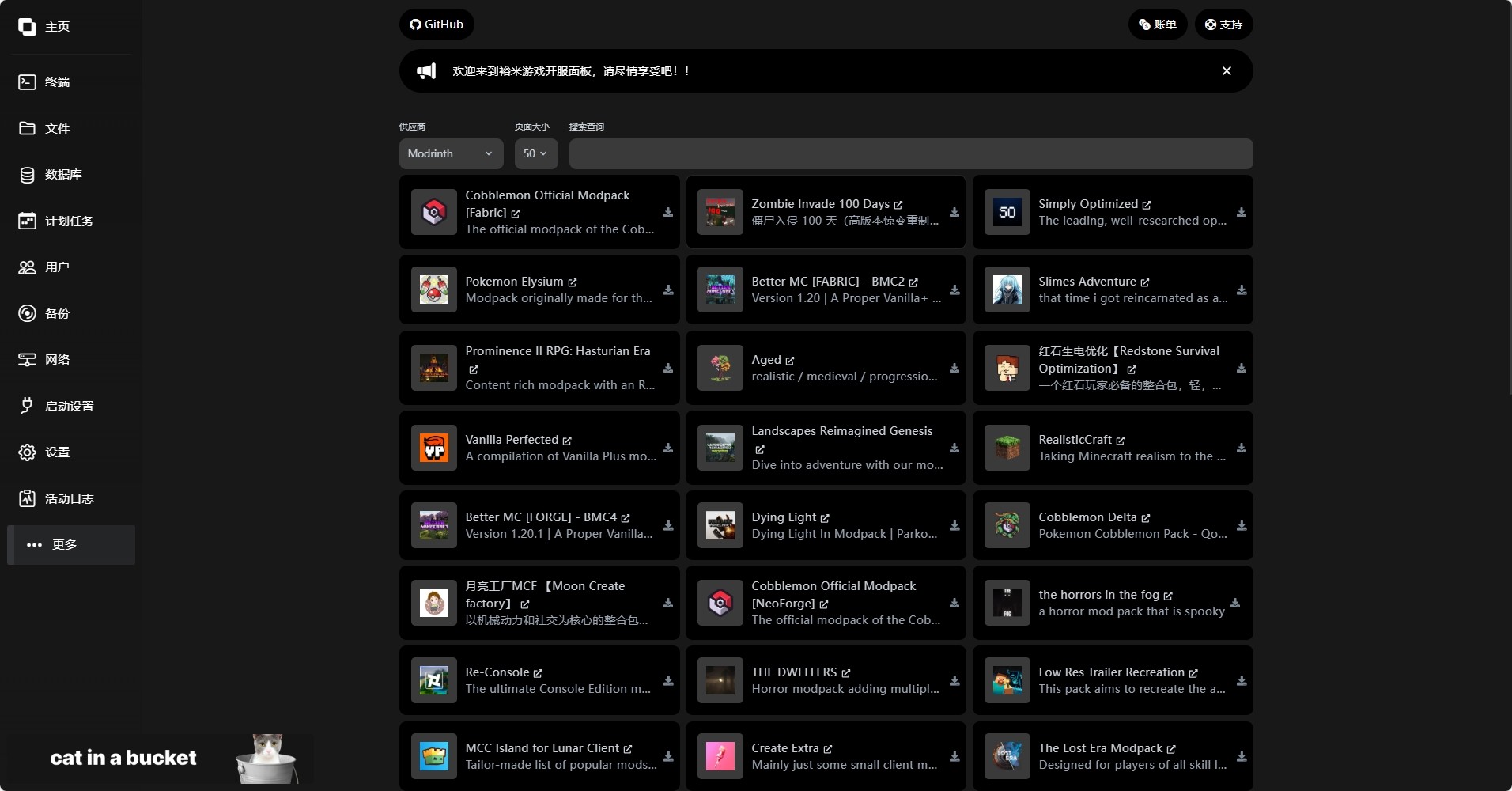Download the Re-Console modpack
This screenshot has height=791, width=1512.
tap(668, 680)
